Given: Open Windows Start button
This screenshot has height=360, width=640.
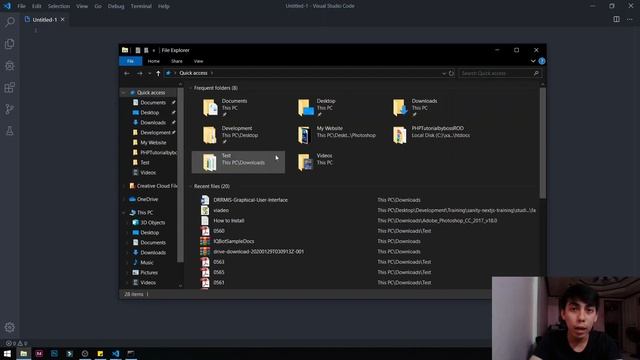Looking at the screenshot, I should coord(7,353).
